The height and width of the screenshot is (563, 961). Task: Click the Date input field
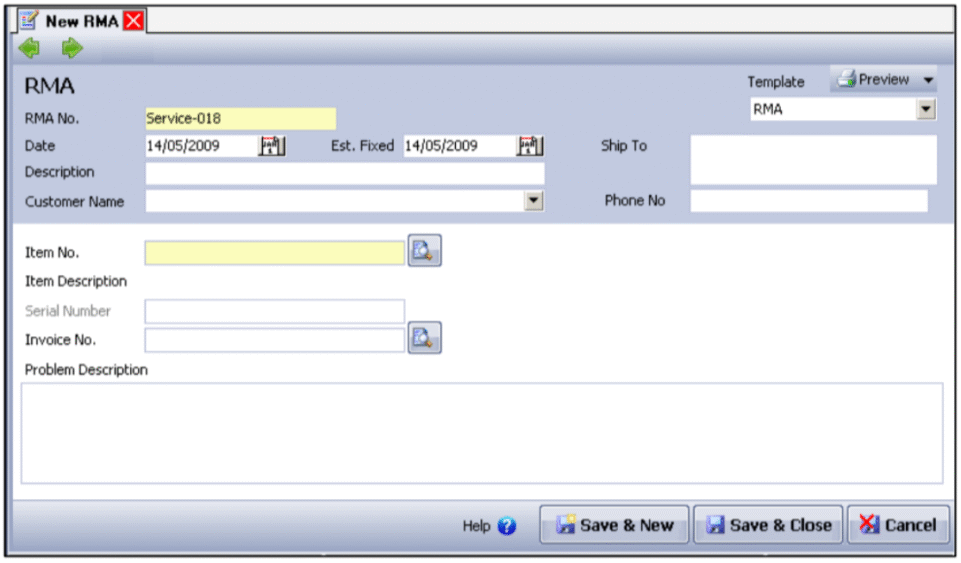coord(202,146)
